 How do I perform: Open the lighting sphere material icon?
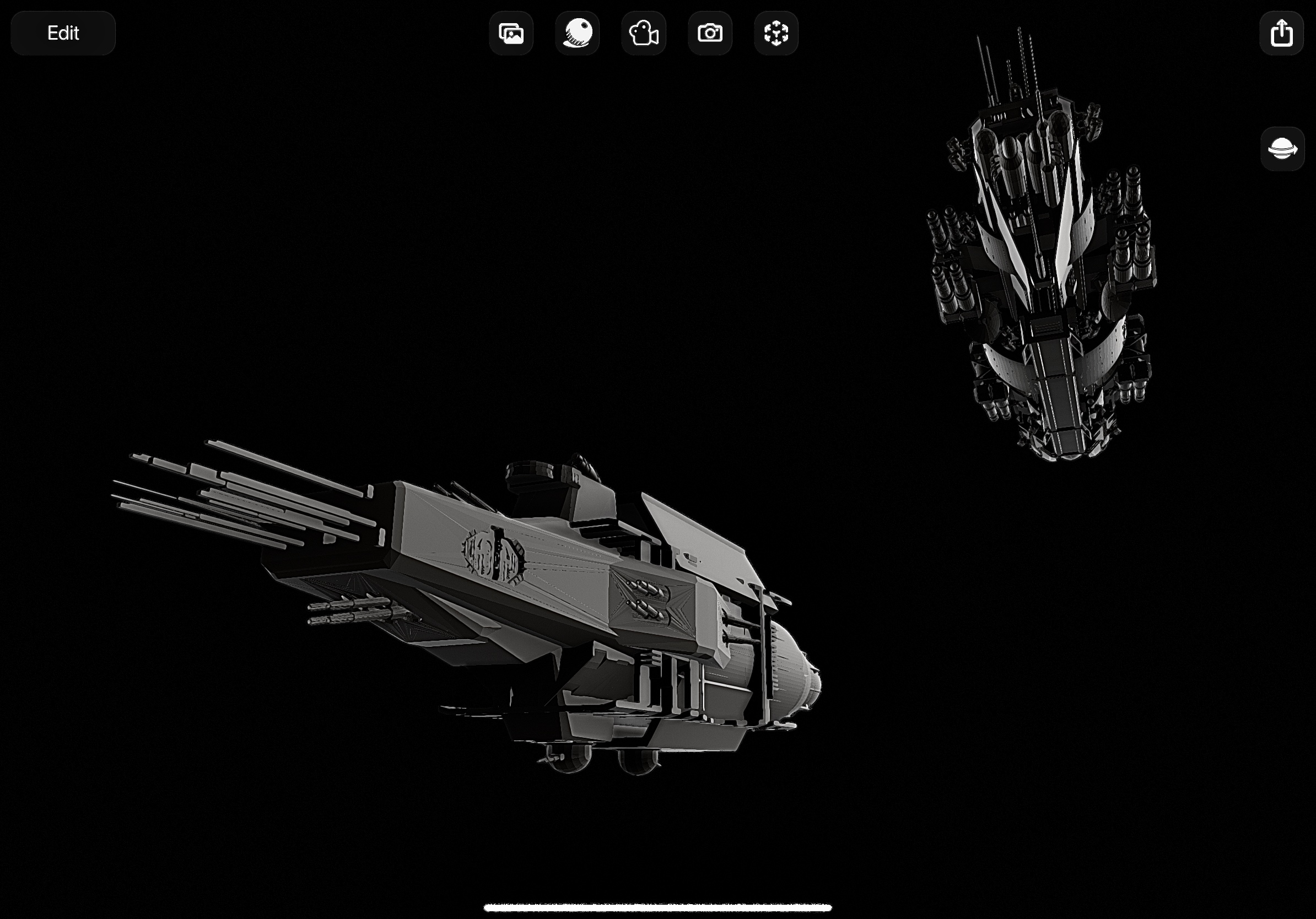pos(577,33)
